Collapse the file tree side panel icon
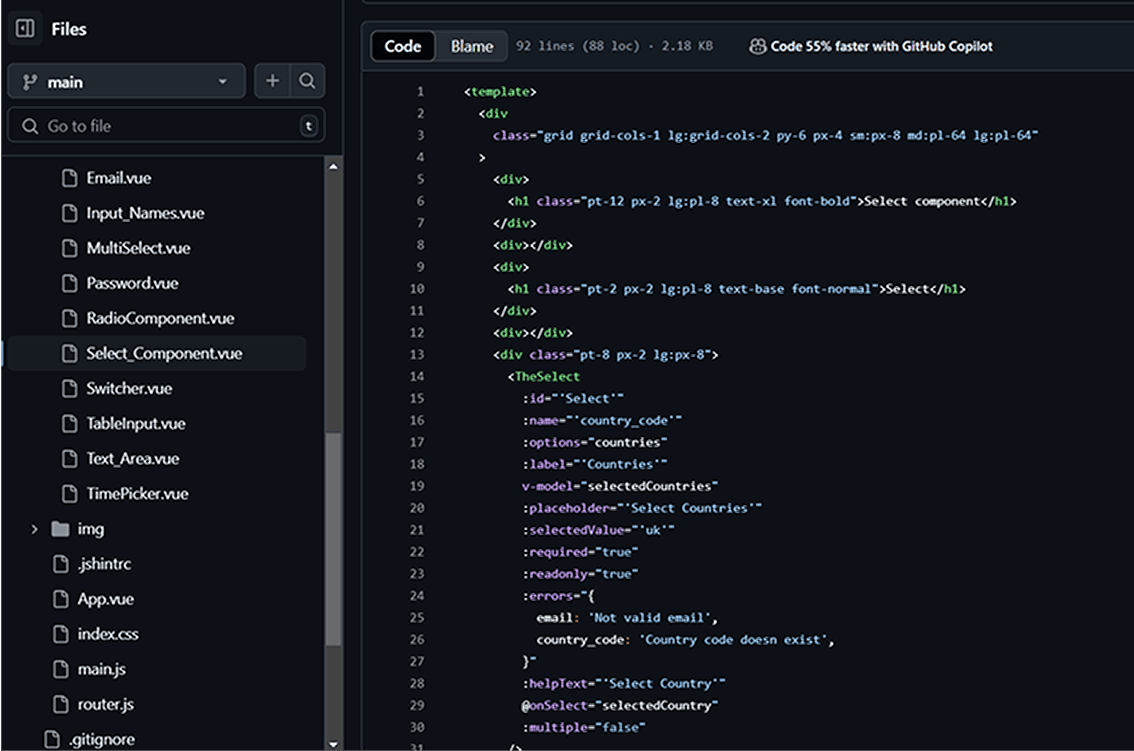The image size is (1134, 751). click(x=25, y=29)
